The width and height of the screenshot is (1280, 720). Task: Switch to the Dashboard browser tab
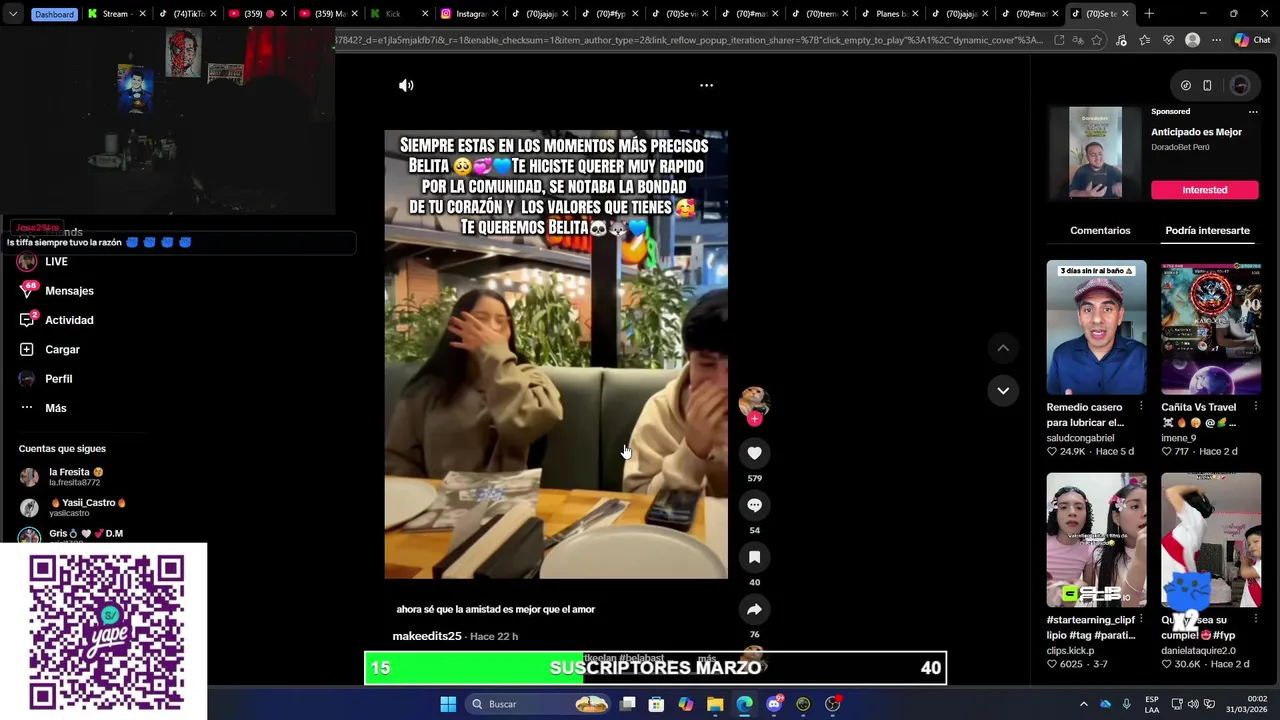(54, 14)
